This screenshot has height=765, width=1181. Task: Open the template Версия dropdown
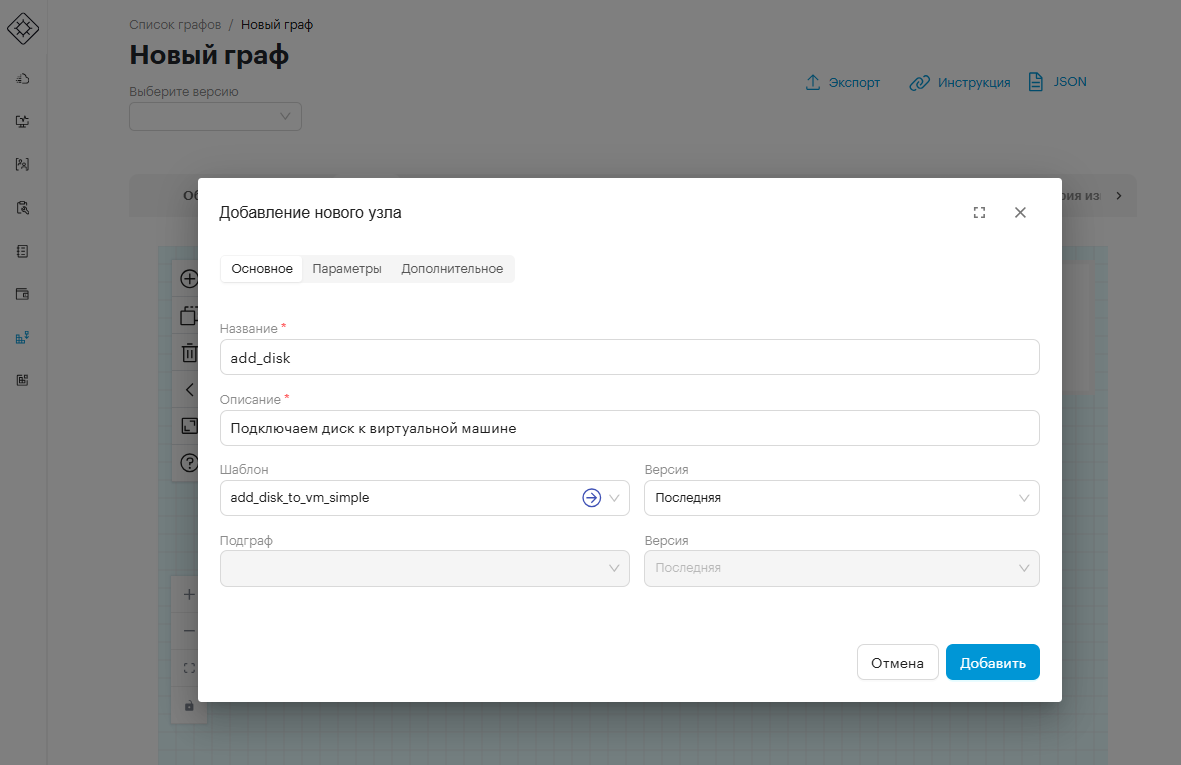coord(842,498)
